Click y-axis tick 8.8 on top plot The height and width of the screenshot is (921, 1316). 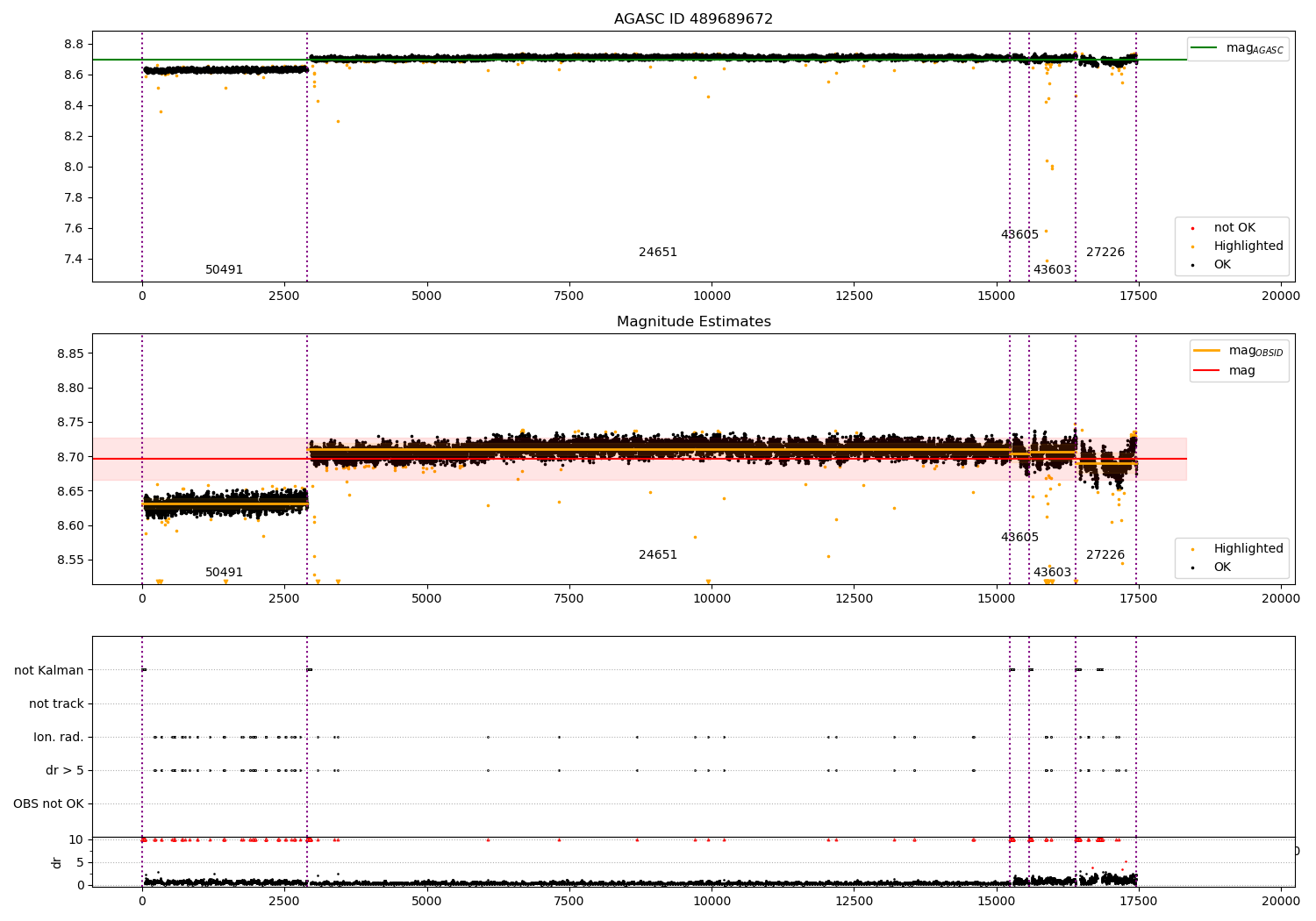pyautogui.click(x=74, y=45)
